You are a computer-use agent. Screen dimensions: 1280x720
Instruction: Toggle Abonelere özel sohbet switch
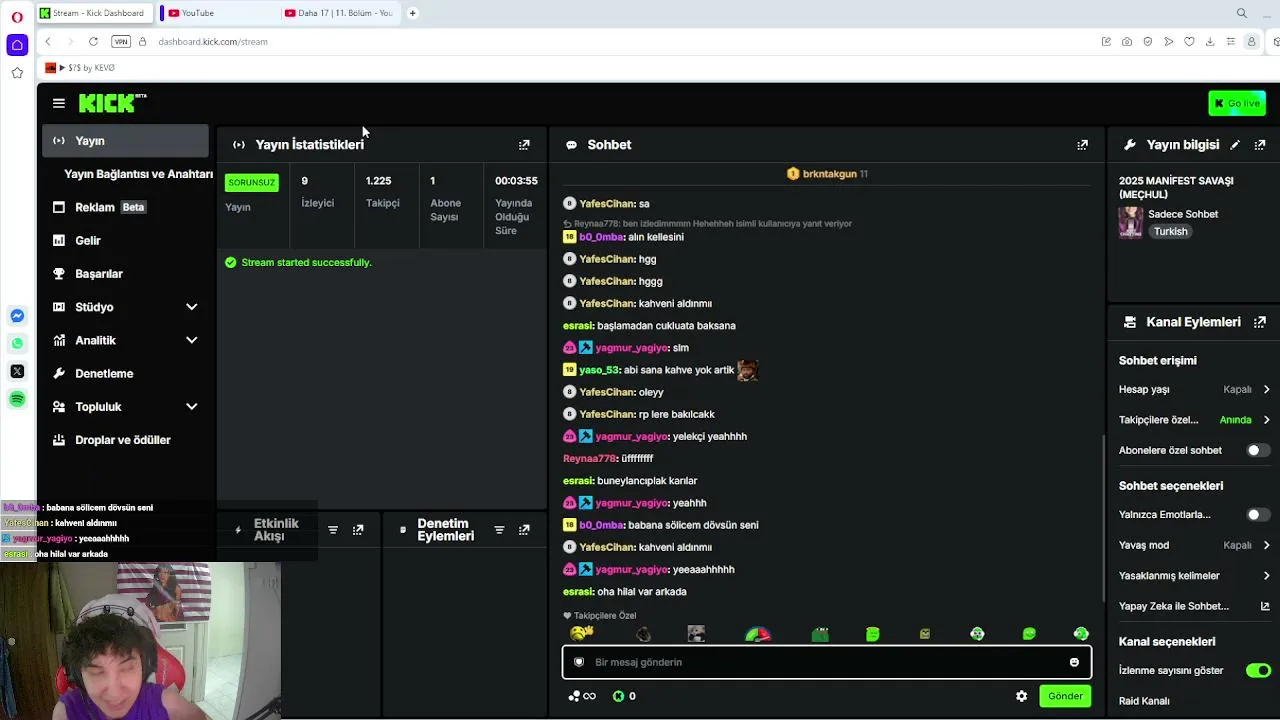coord(1258,450)
